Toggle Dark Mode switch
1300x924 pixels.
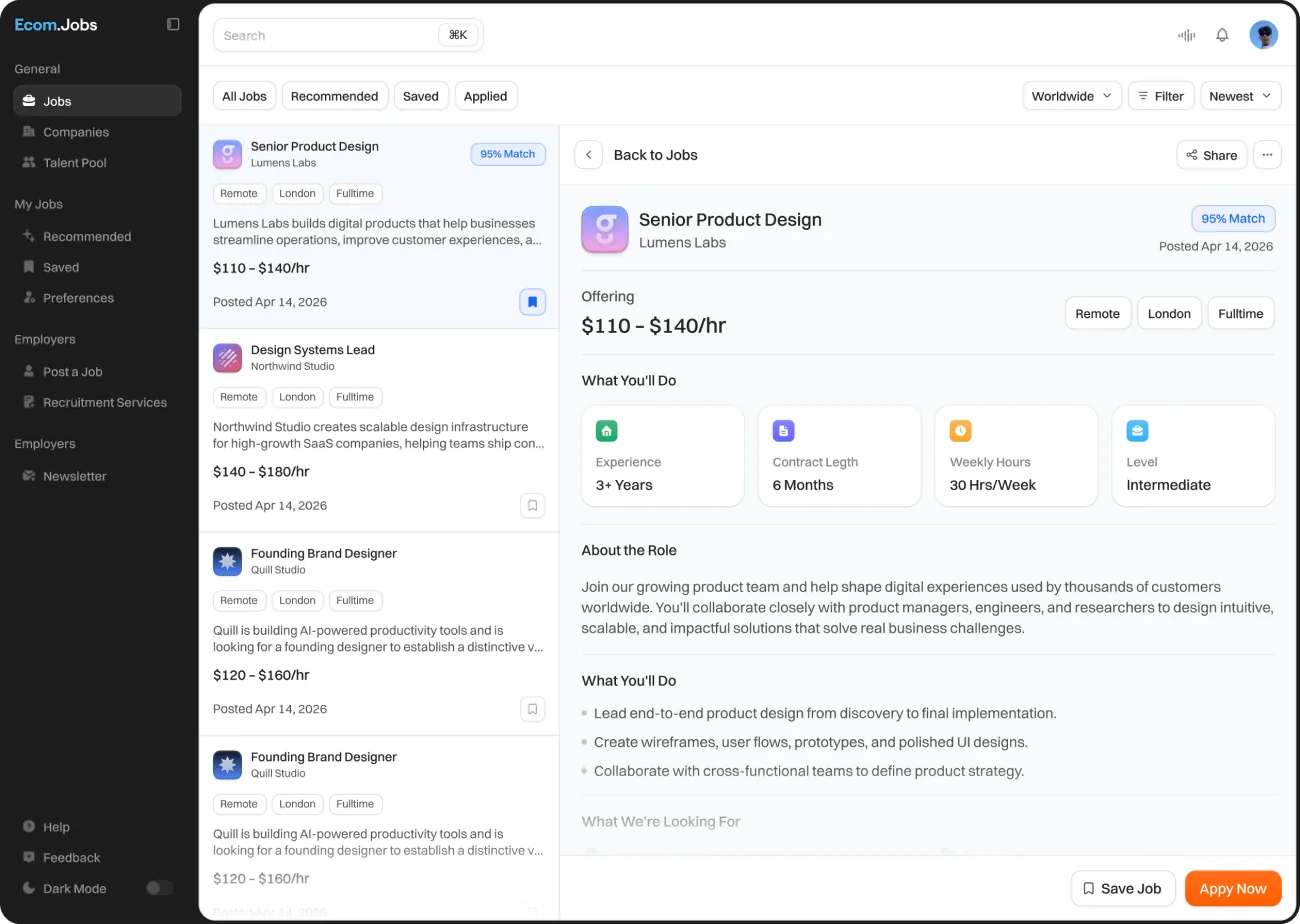[160, 888]
